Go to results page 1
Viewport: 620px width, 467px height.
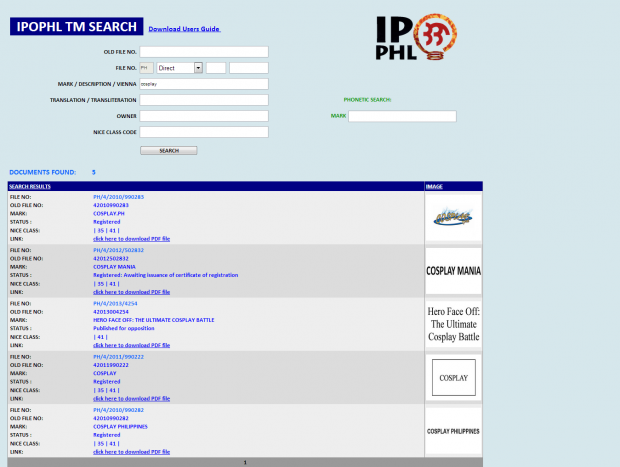(245, 463)
